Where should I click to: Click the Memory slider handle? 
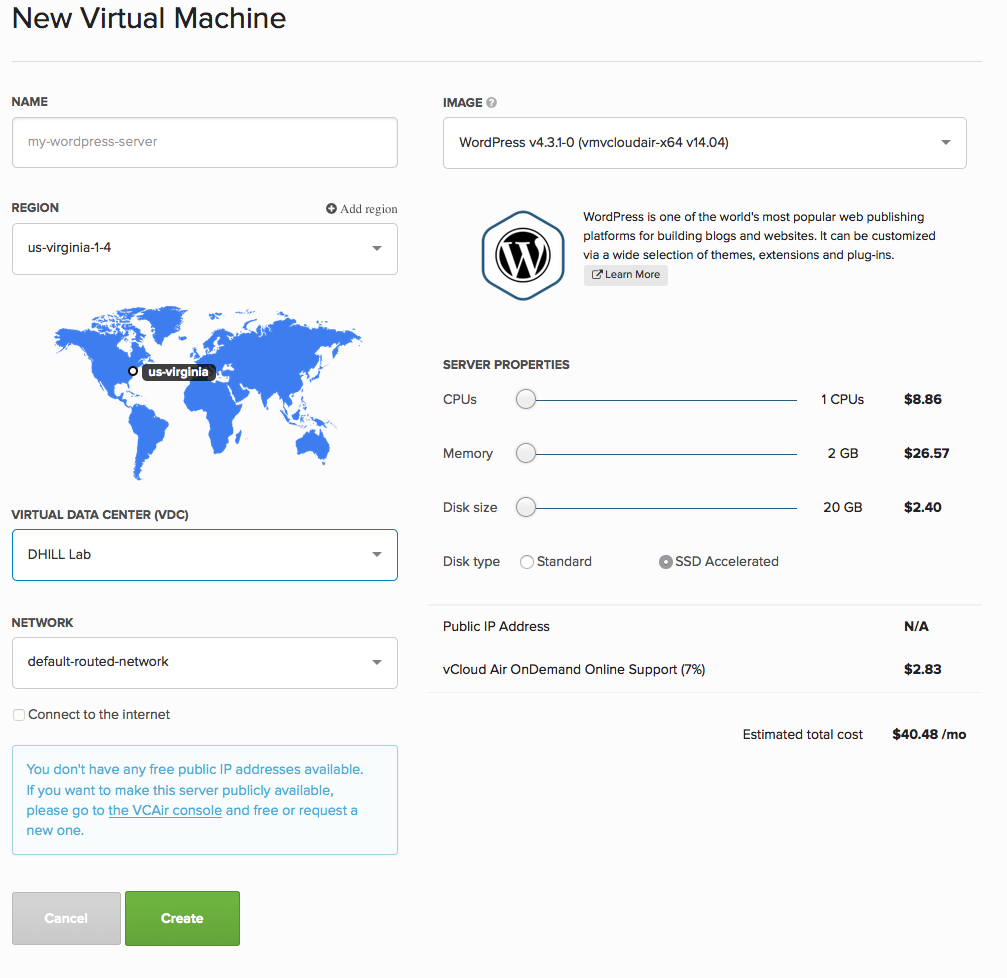coord(526,453)
